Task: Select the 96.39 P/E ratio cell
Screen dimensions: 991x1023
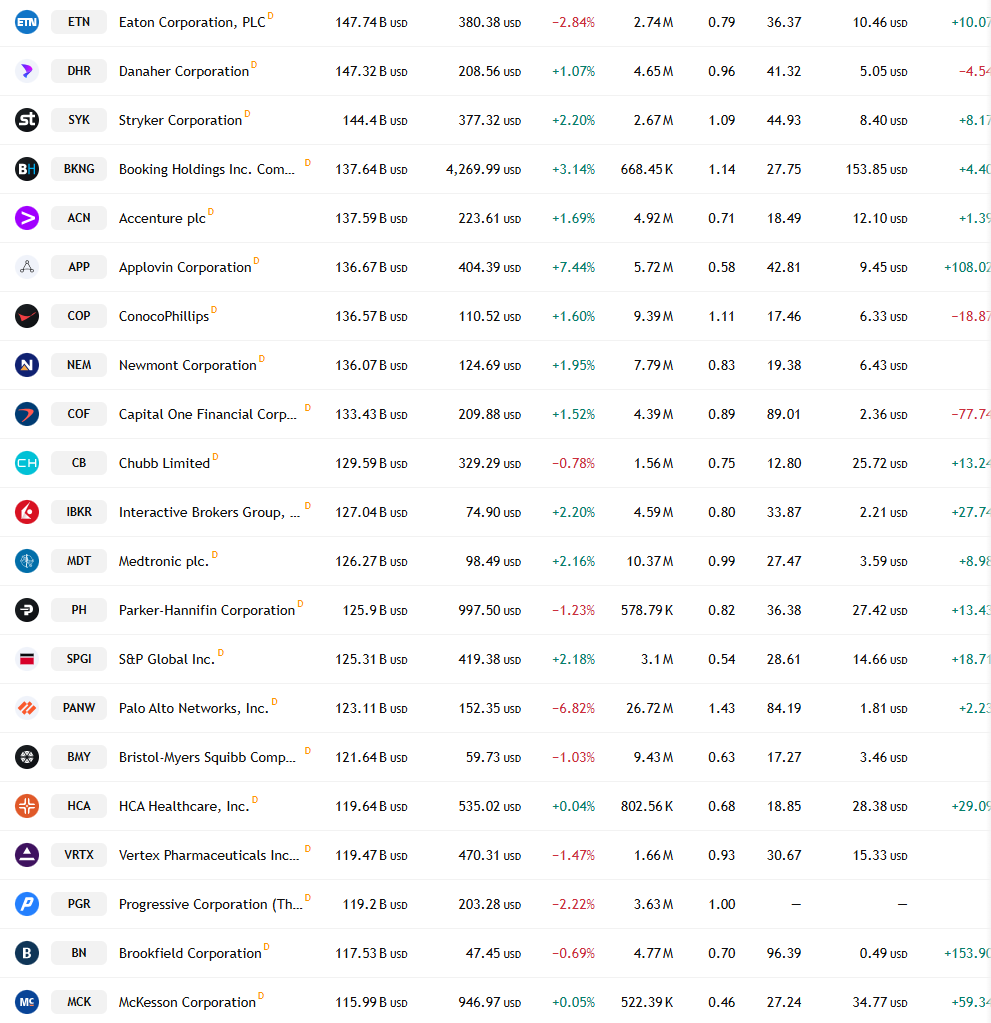Action: click(784, 953)
